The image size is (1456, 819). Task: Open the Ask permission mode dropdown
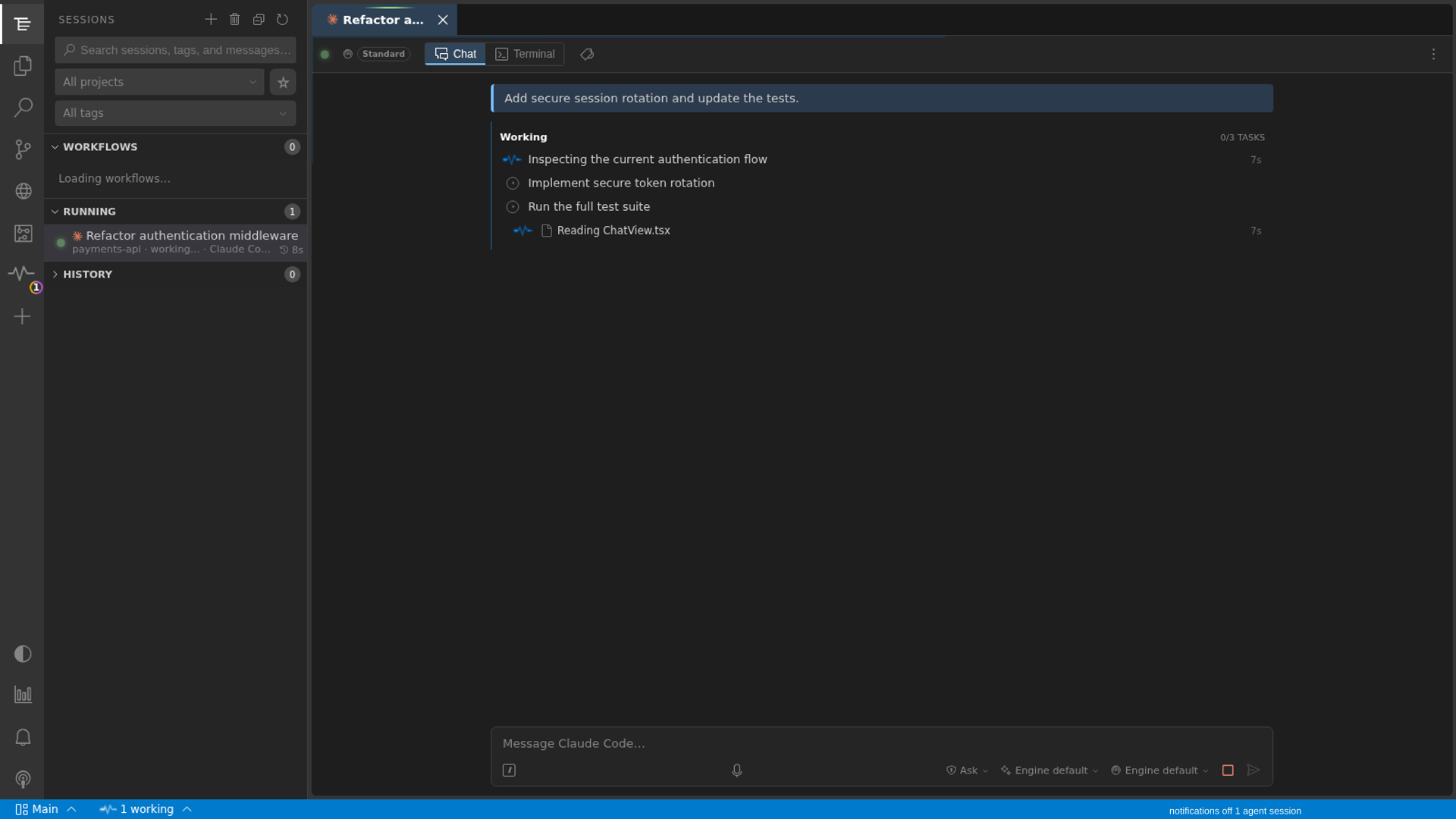(967, 770)
